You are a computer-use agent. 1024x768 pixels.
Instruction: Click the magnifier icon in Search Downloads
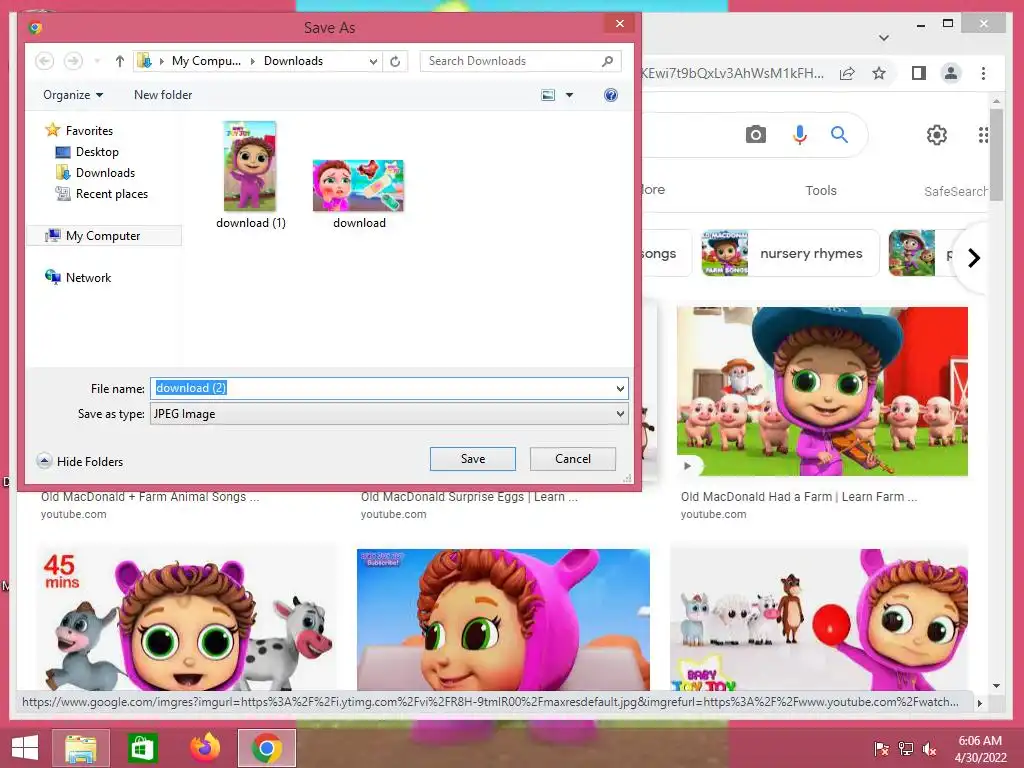click(607, 61)
